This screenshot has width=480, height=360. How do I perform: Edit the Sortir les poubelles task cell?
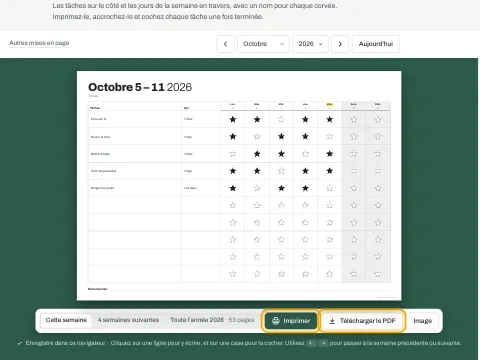coord(135,171)
